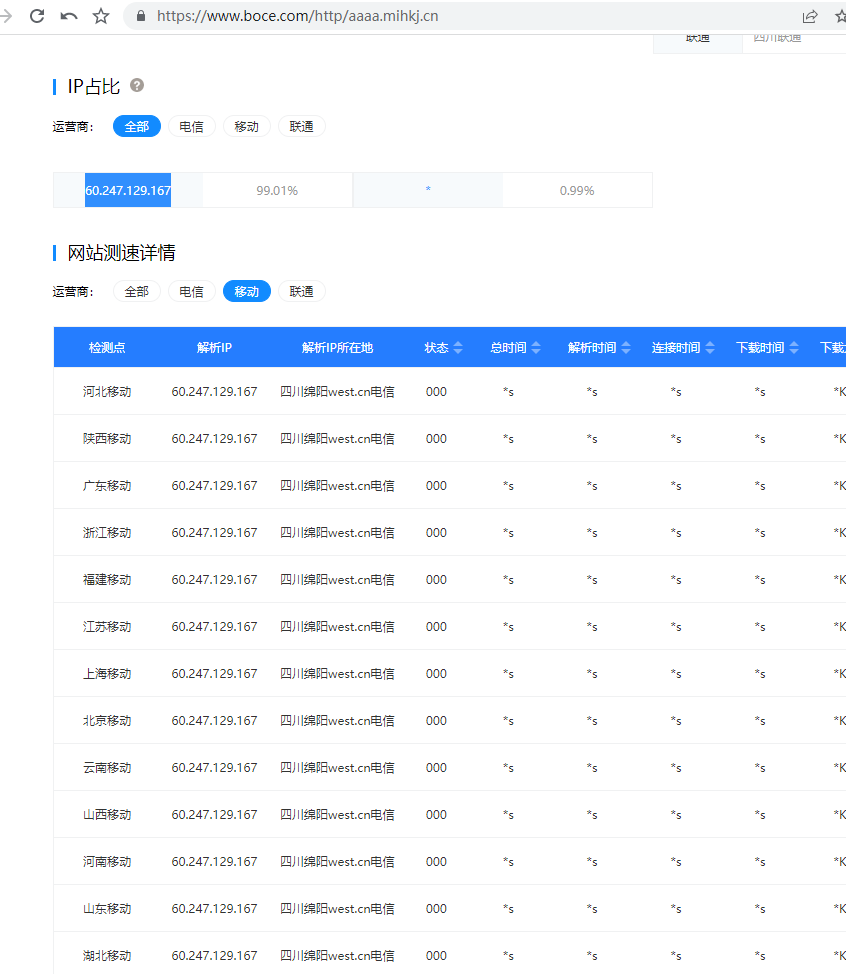Click the share page icon in address bar

(x=810, y=16)
